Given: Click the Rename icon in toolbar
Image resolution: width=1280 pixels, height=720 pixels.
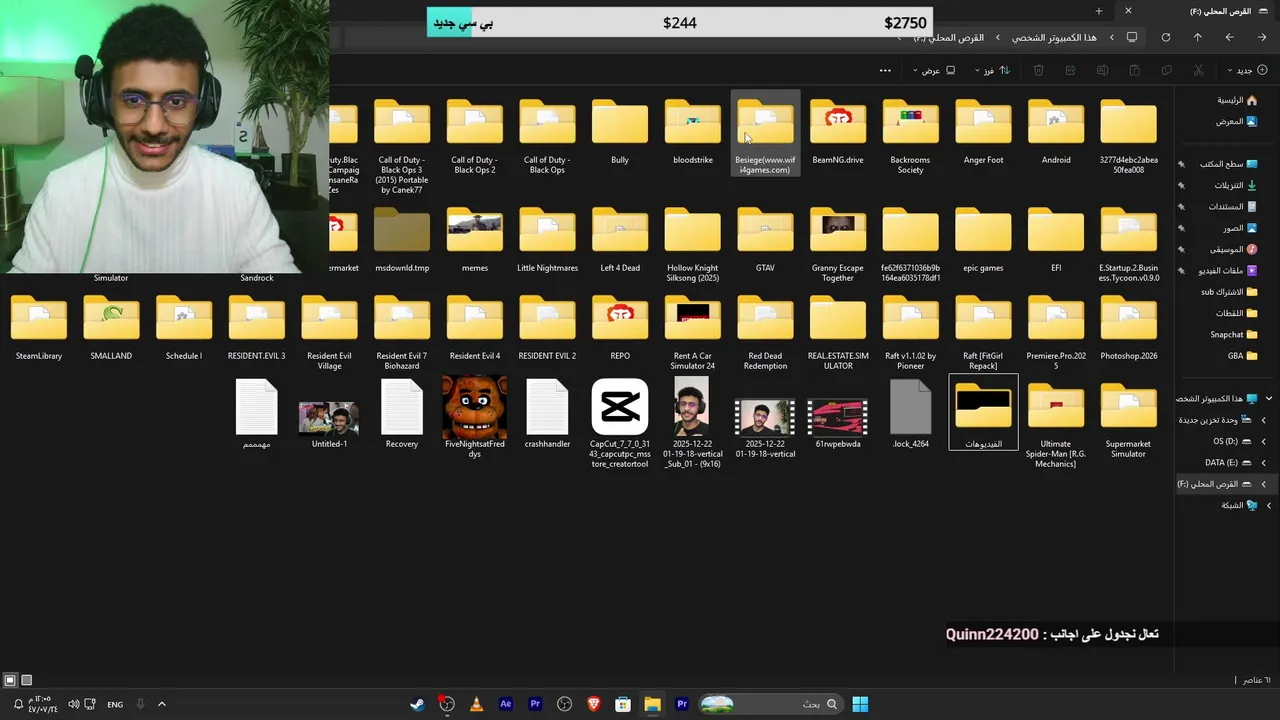Looking at the screenshot, I should click(x=1102, y=70).
